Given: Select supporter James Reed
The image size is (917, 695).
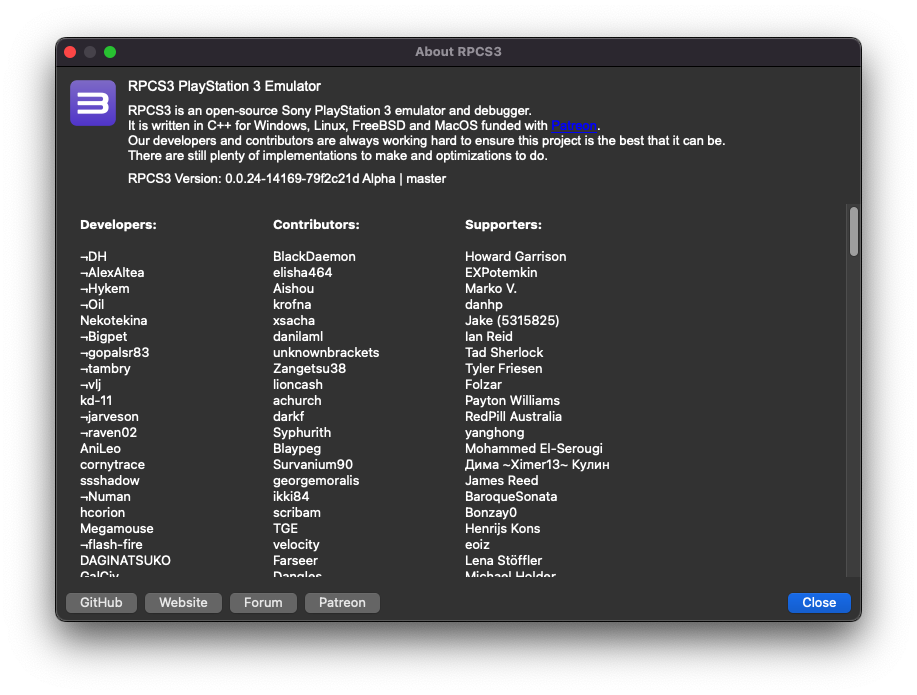Looking at the screenshot, I should click(502, 481).
